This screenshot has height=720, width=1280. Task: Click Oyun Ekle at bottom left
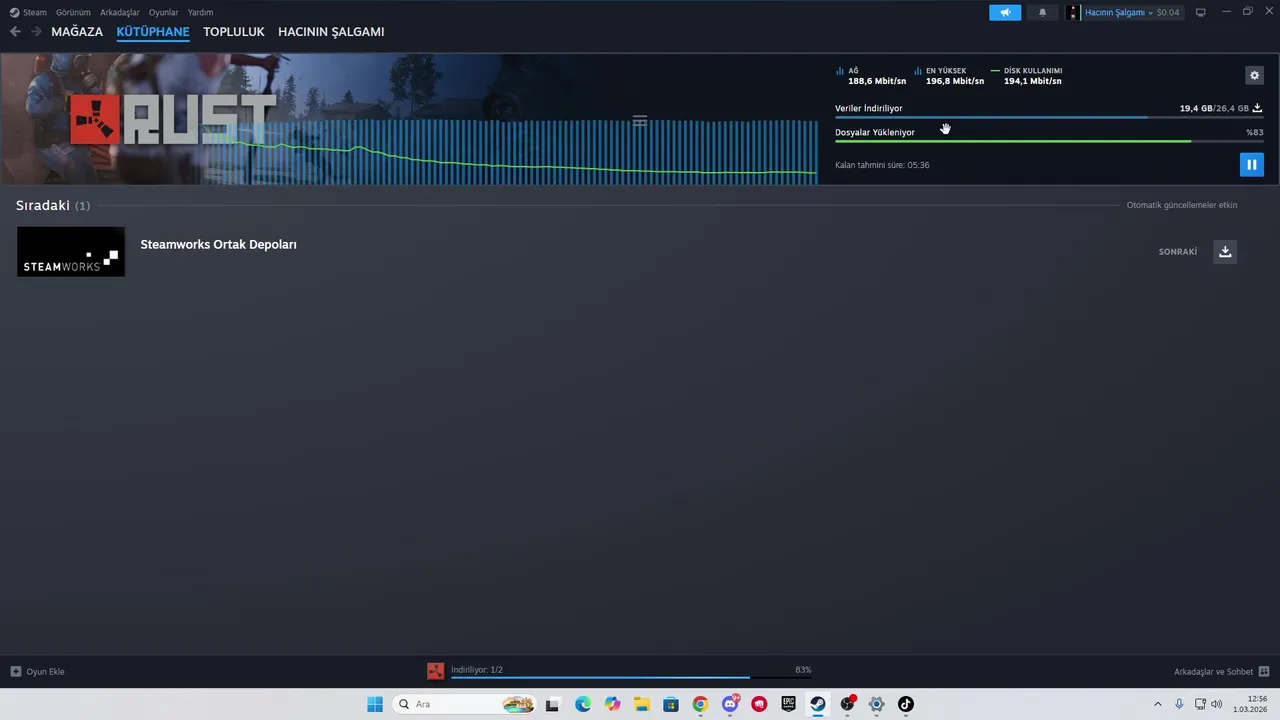click(x=37, y=672)
